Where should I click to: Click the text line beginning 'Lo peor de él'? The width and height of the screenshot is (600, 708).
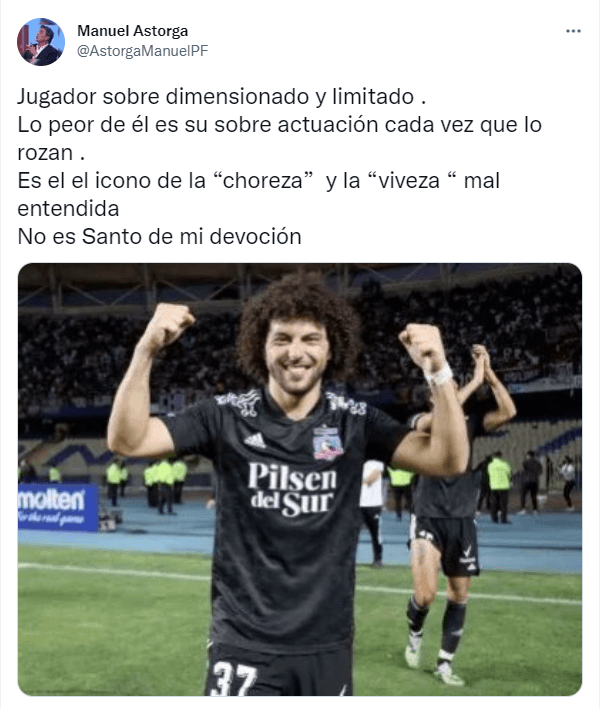[279, 125]
